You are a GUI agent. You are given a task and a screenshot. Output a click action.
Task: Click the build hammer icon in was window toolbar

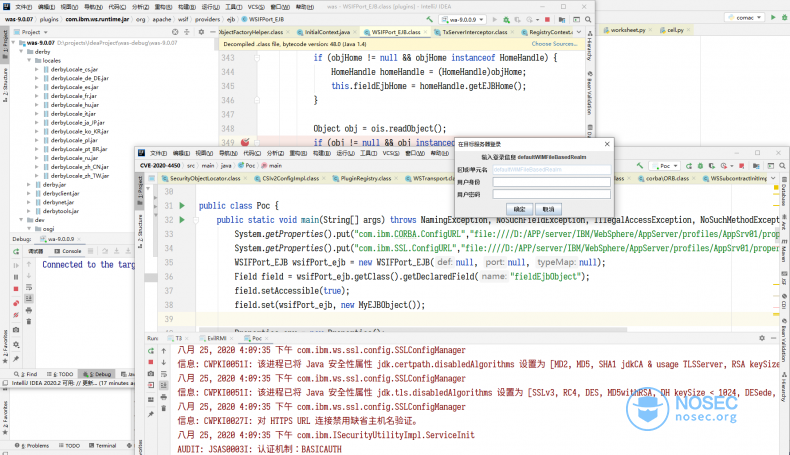pyautogui.click(x=429, y=19)
